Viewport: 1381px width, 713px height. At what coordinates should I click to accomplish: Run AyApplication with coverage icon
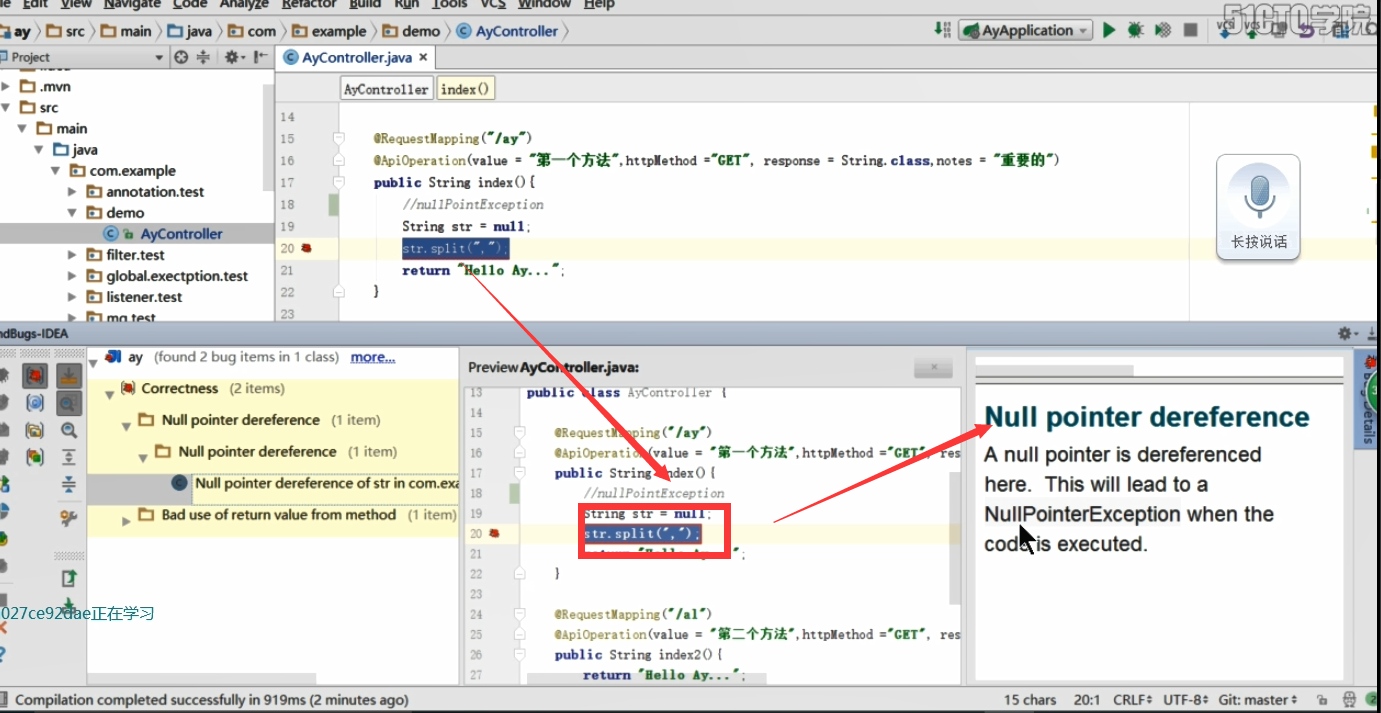click(x=1162, y=31)
